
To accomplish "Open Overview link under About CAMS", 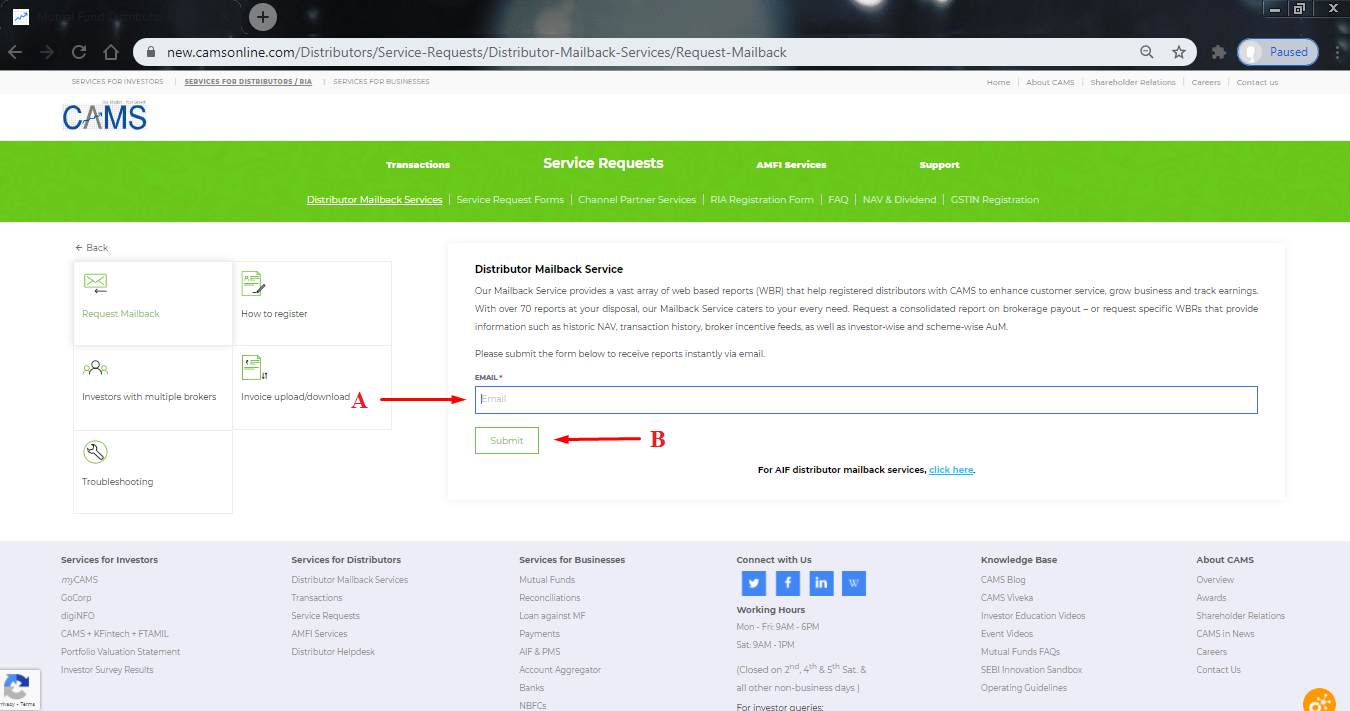I will coord(1215,580).
